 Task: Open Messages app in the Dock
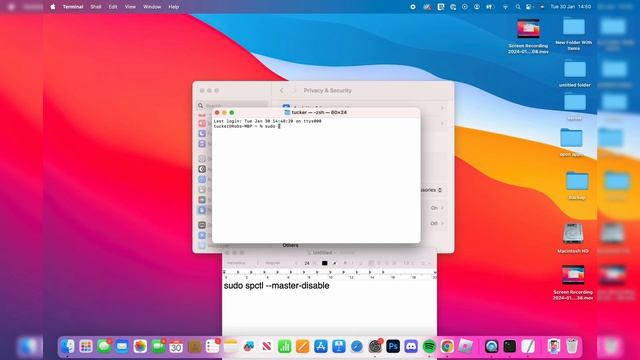[x=104, y=347]
